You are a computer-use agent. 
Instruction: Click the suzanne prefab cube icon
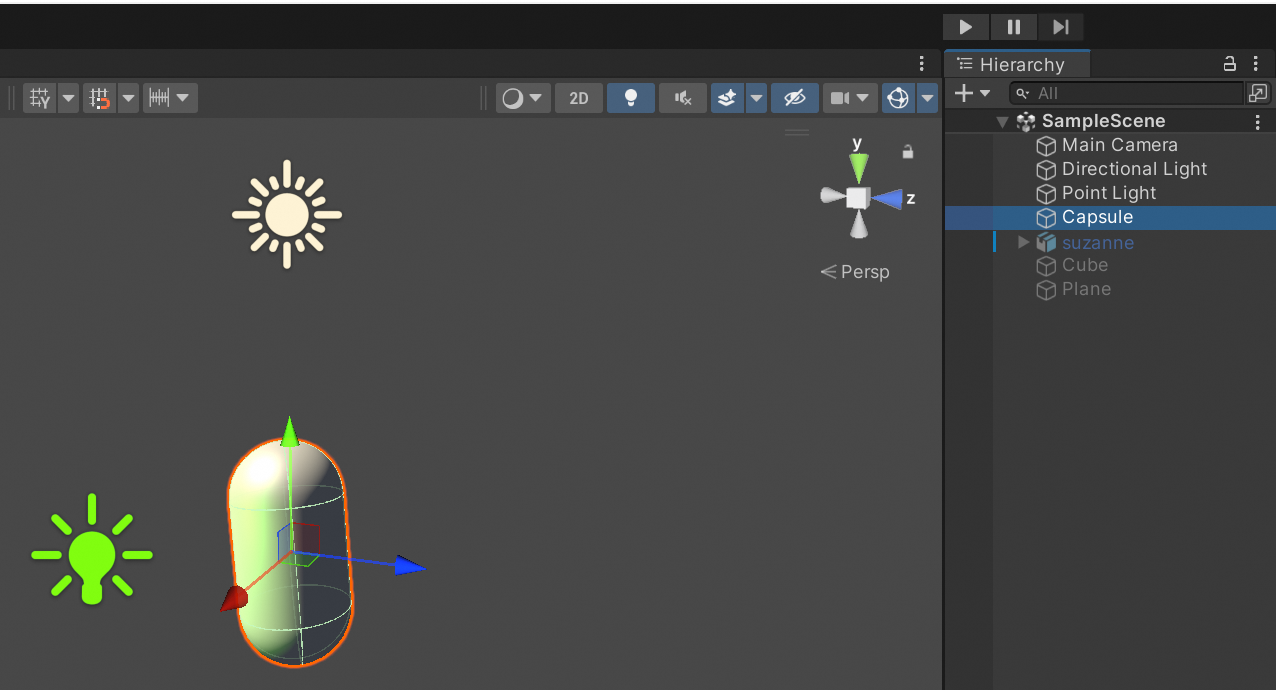1046,243
